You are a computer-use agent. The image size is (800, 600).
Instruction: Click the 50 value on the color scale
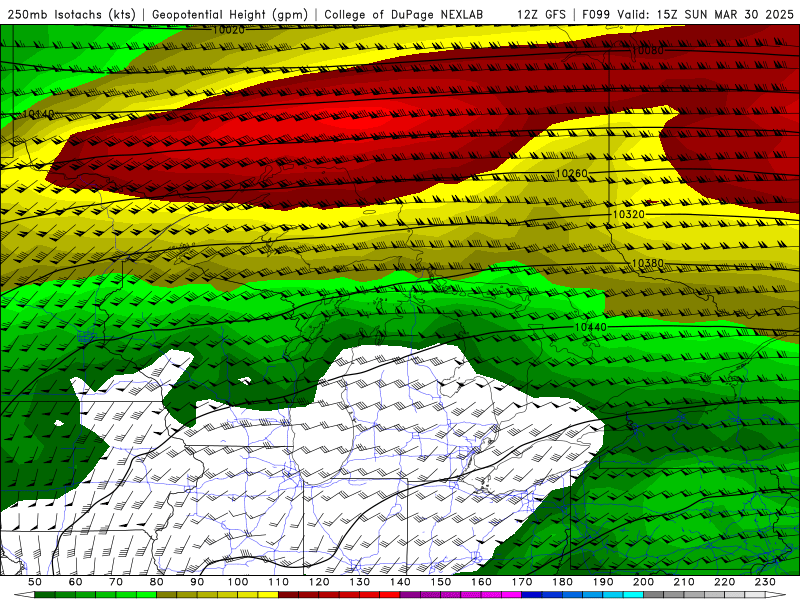click(35, 582)
